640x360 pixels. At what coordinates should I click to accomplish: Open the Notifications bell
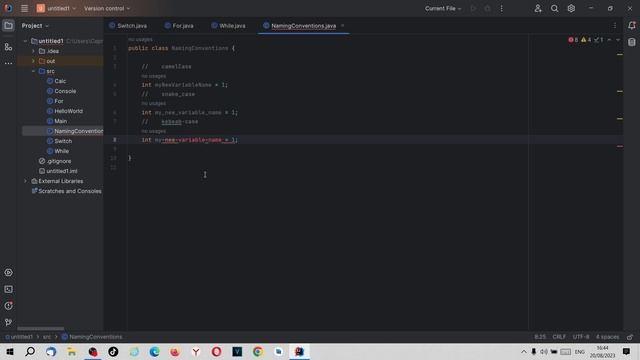pos(632,25)
